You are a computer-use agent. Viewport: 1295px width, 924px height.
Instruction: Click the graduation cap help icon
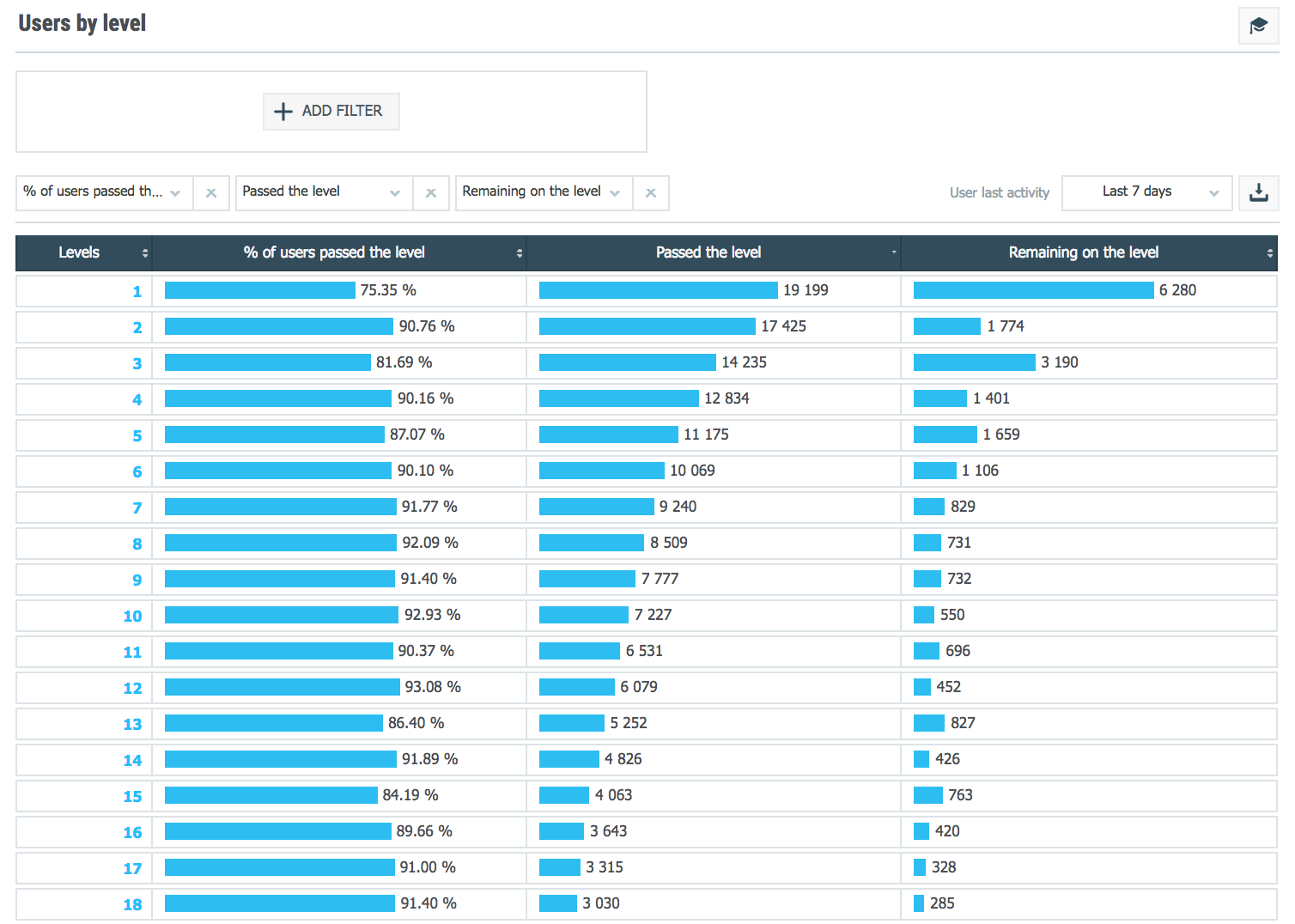(1258, 26)
